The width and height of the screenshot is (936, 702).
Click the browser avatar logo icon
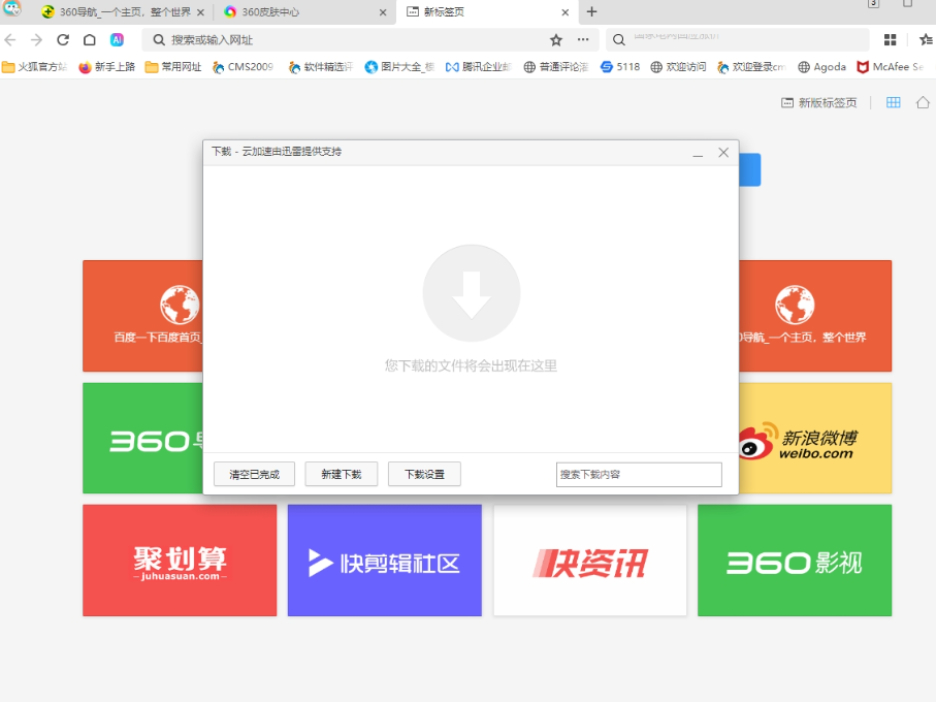tap(12, 8)
